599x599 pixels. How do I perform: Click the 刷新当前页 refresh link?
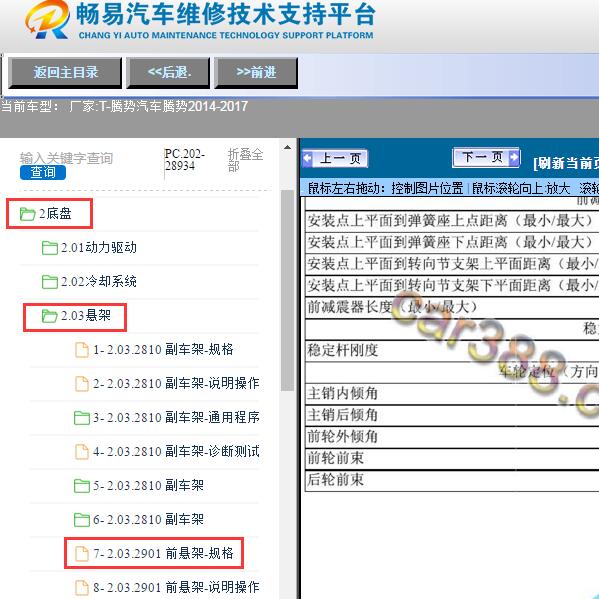(566, 164)
